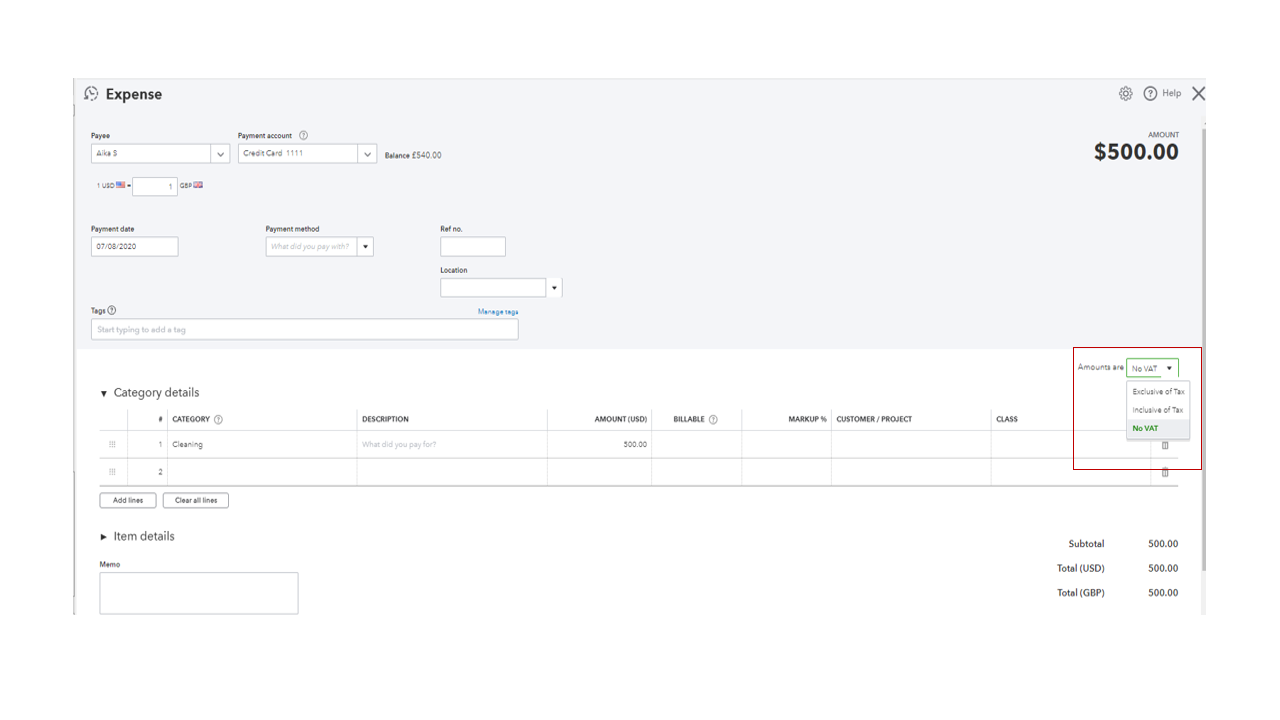This screenshot has height=720, width=1280.
Task: Click the Payment account help icon
Action: [303, 134]
